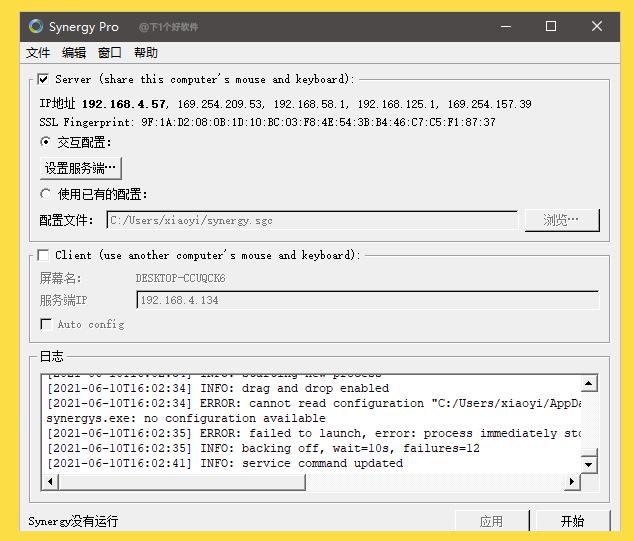This screenshot has height=541, width=634.
Task: Open the 文件 menu
Action: pyautogui.click(x=38, y=53)
